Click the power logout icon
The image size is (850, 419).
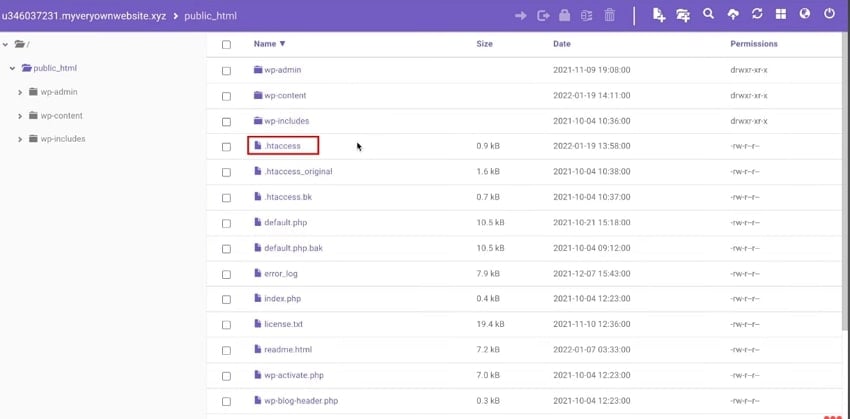click(x=829, y=14)
